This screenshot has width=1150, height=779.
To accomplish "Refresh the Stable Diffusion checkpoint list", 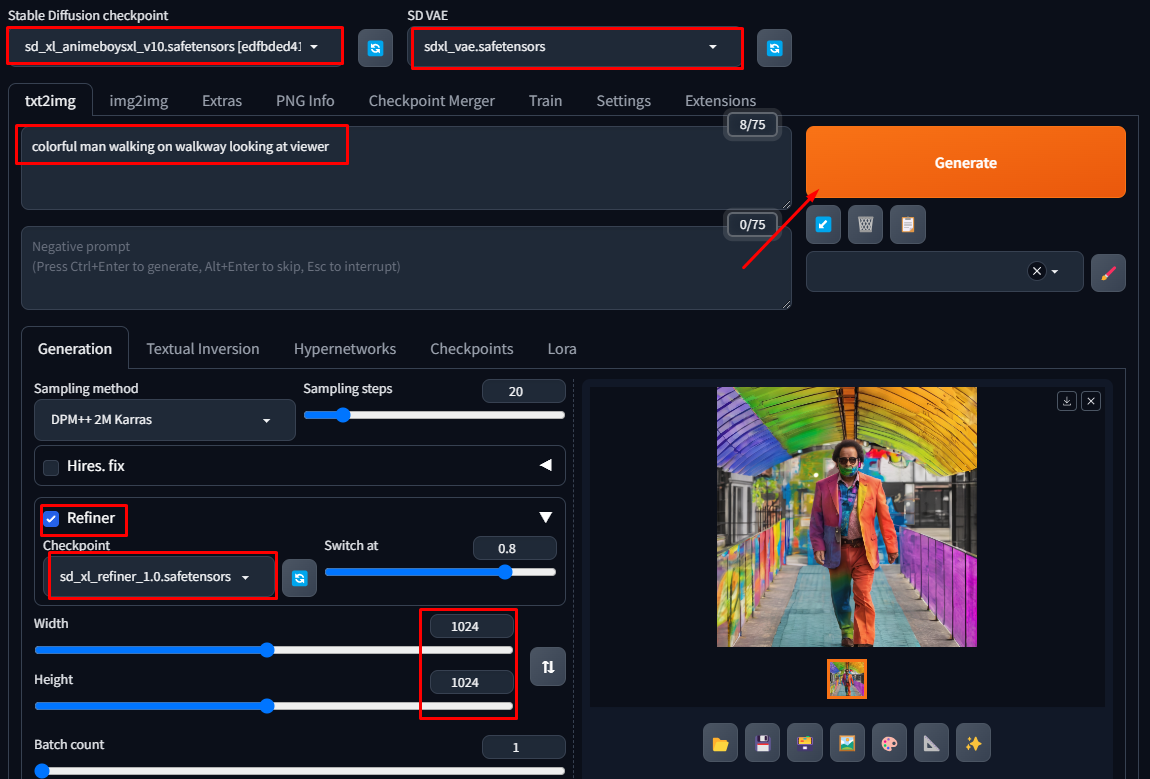I will [x=375, y=48].
